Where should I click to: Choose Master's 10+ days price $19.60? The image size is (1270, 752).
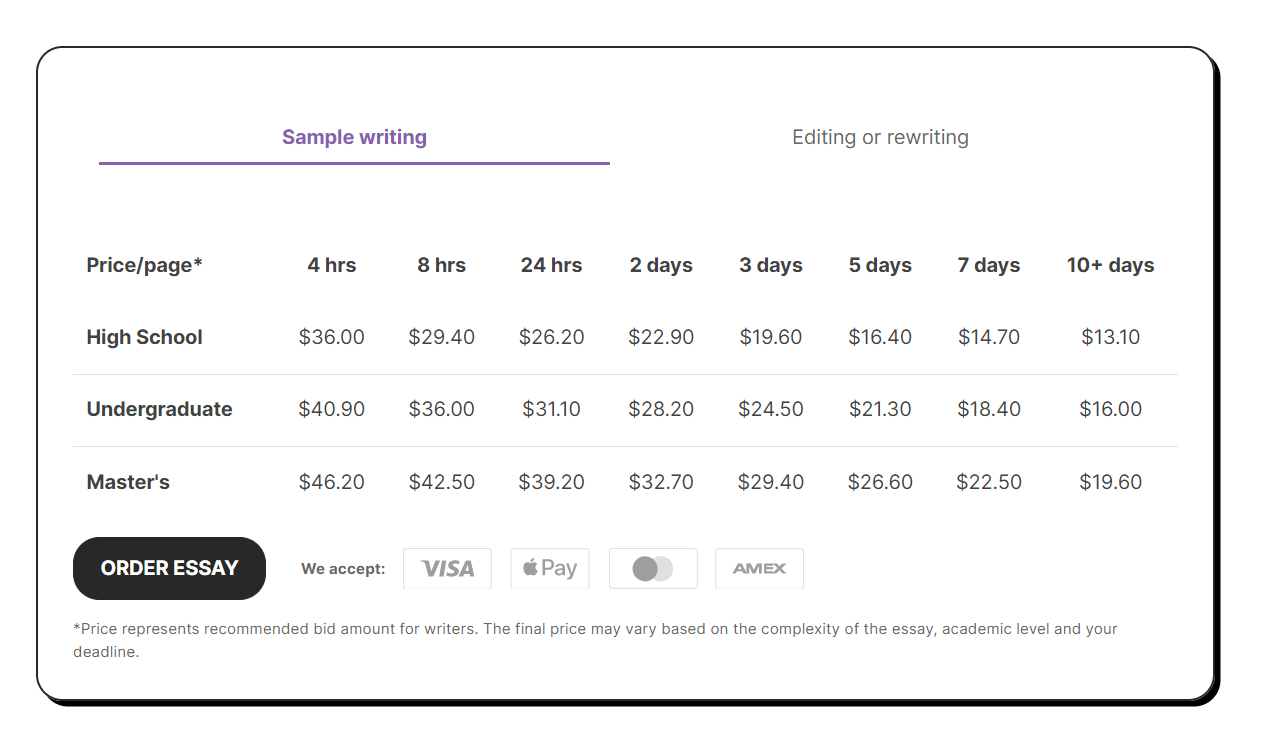(1110, 482)
